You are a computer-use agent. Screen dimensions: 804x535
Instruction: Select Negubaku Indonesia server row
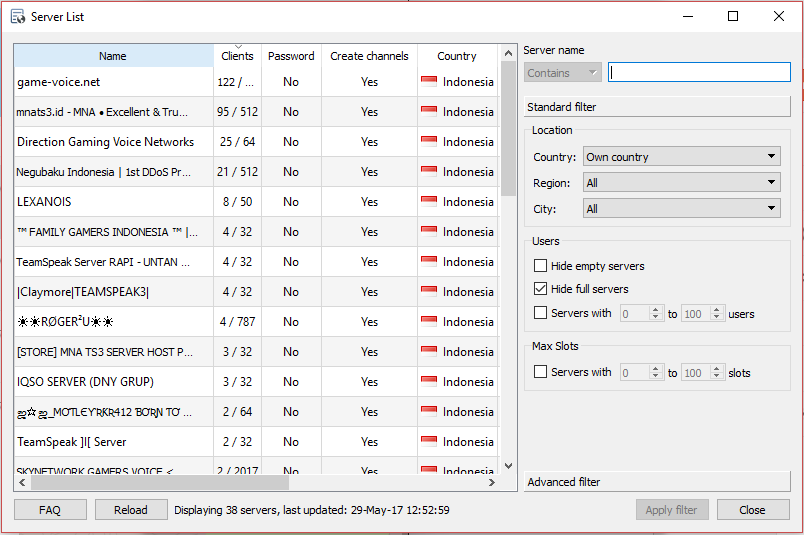tap(256, 172)
